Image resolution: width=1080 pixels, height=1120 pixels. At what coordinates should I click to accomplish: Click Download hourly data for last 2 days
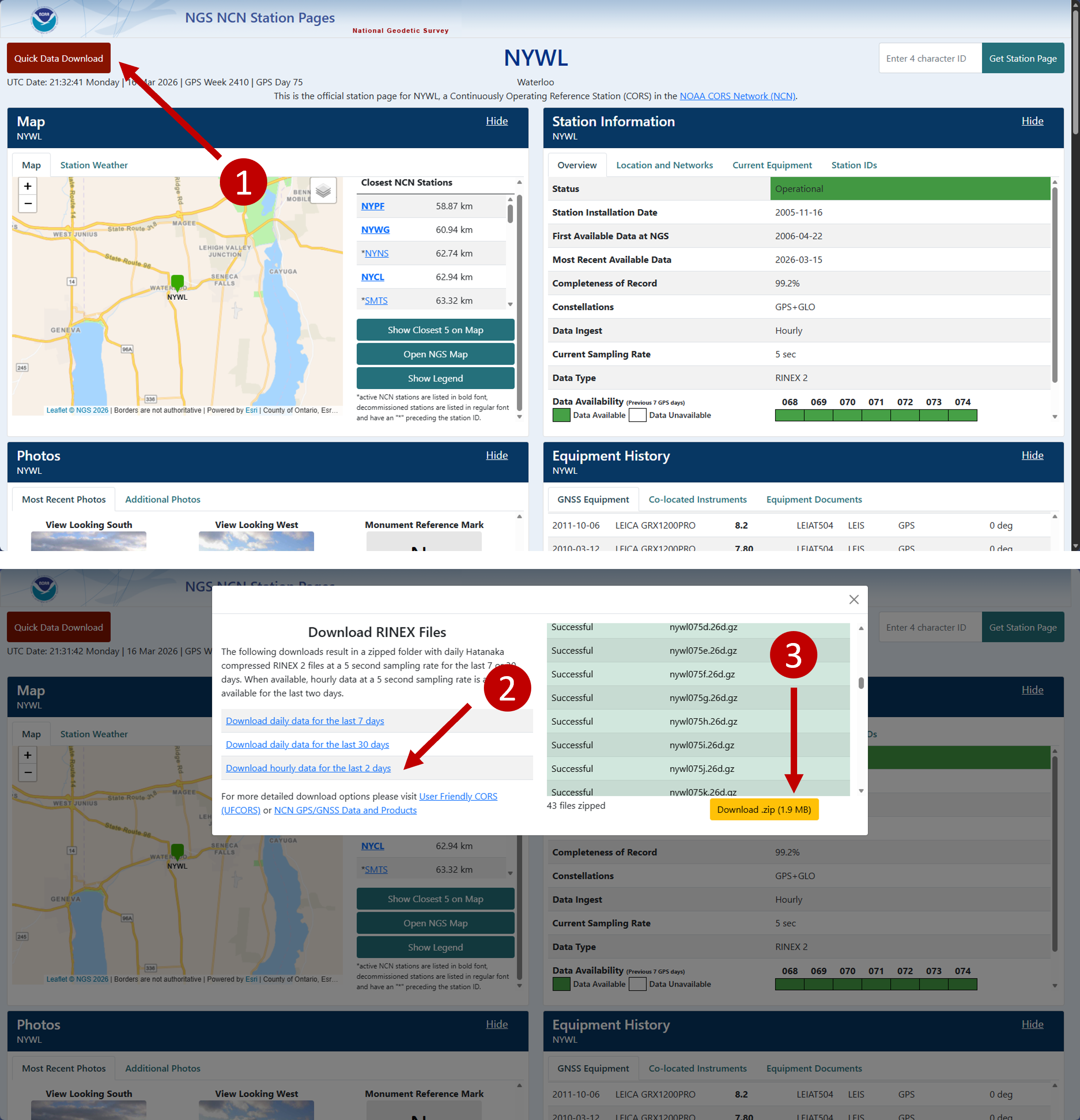[308, 768]
